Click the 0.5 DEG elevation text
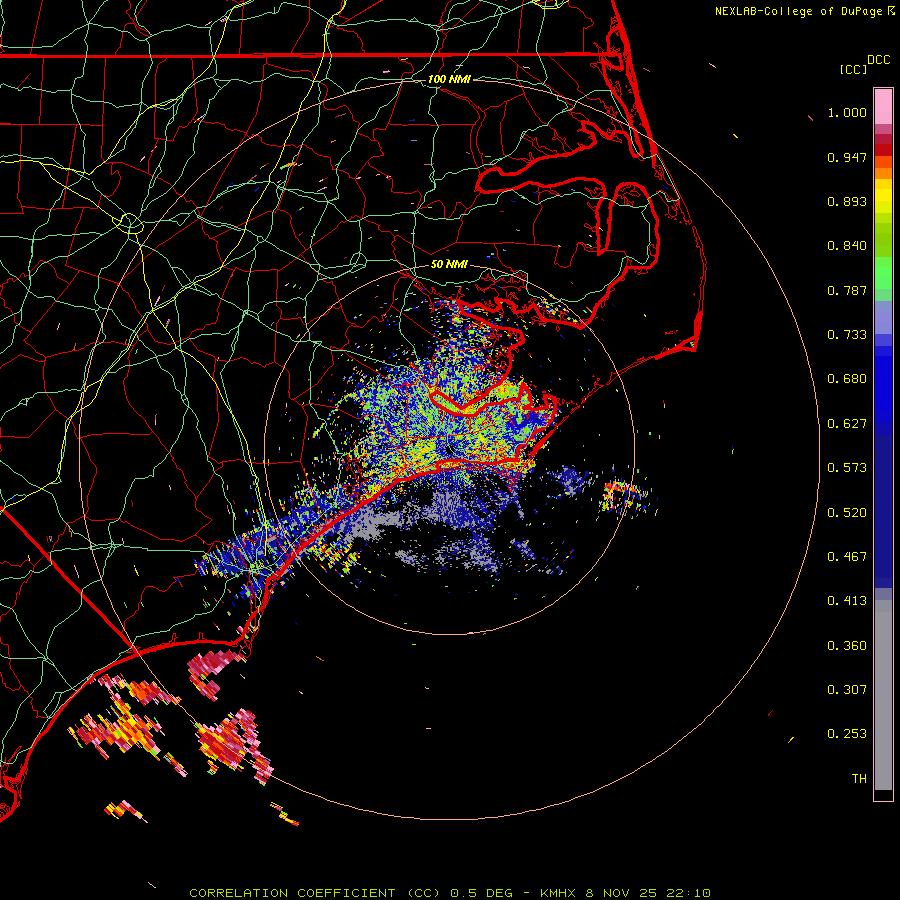Viewport: 900px width, 900px height. [x=482, y=893]
